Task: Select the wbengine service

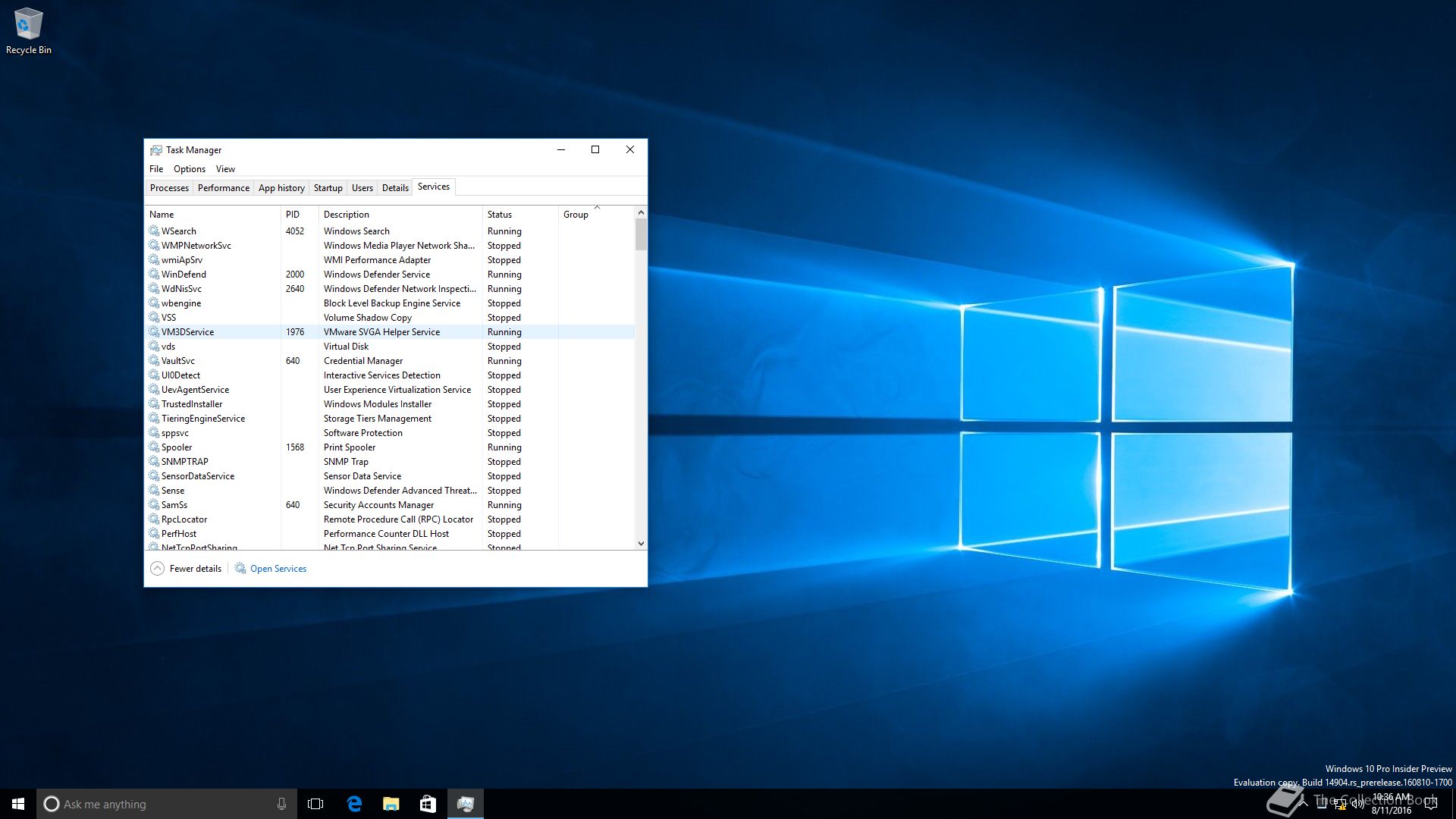Action: (390, 303)
